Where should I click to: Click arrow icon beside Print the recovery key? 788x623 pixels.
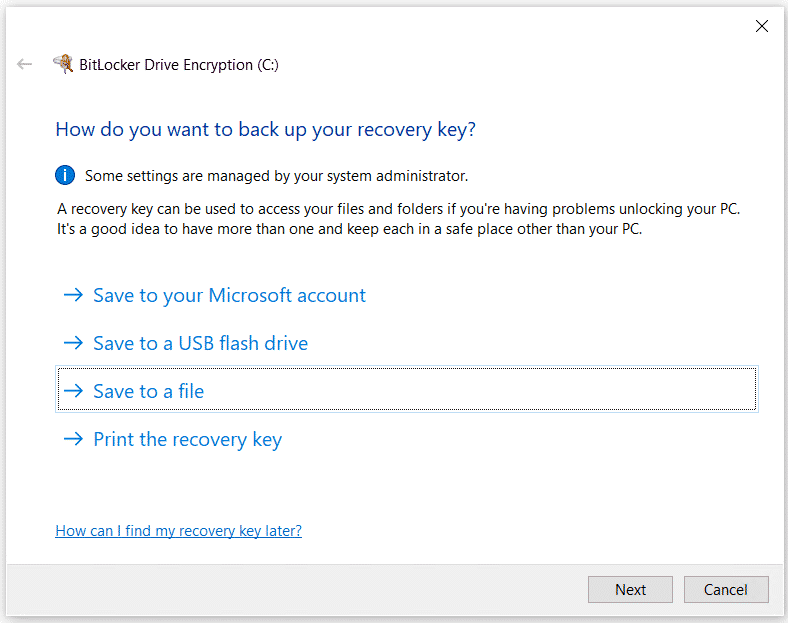(73, 439)
